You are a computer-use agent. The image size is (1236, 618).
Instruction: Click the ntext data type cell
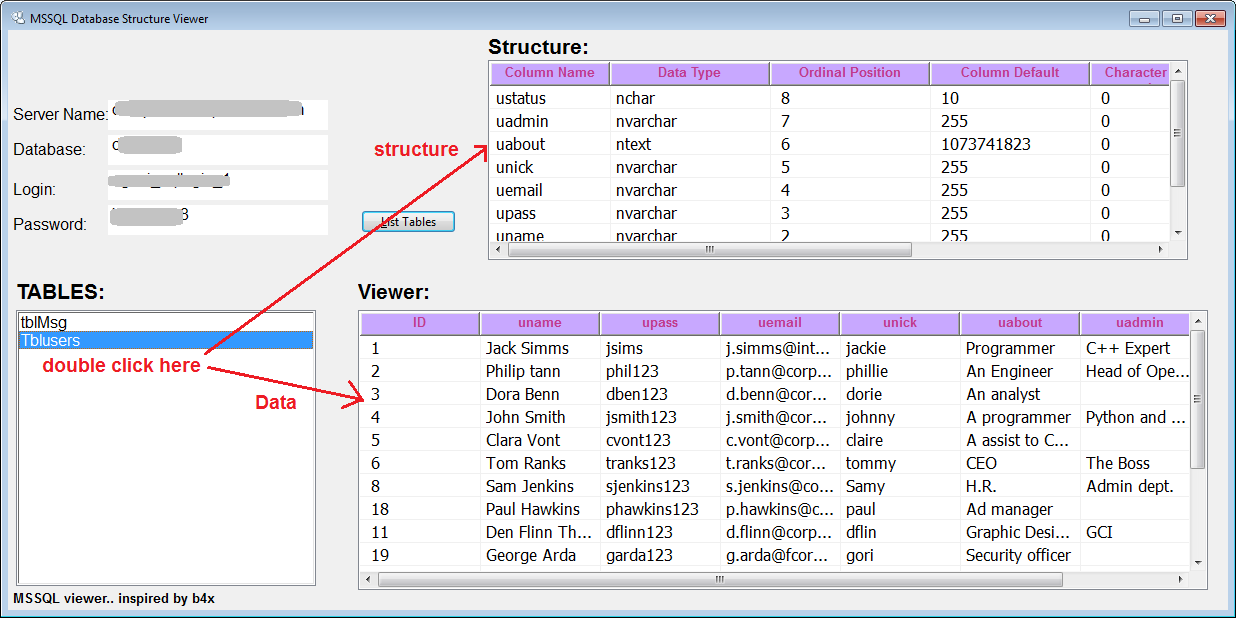click(690, 144)
